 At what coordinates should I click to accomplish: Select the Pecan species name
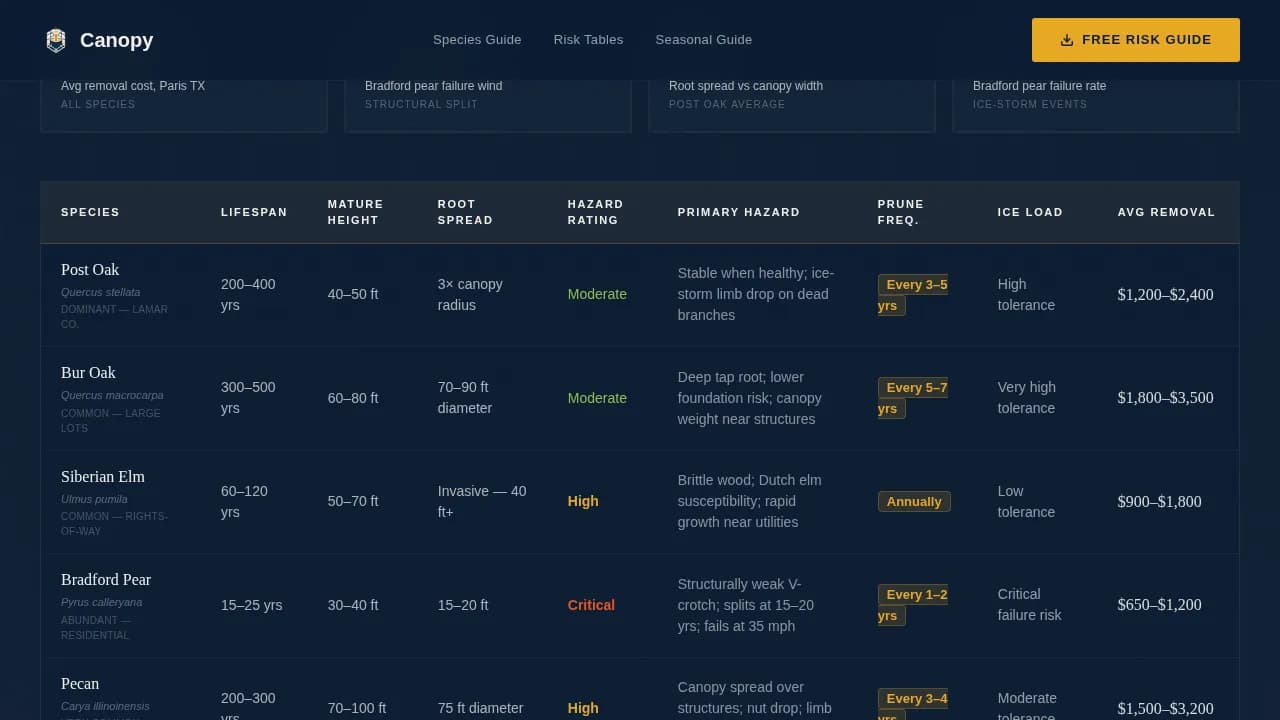tap(80, 684)
